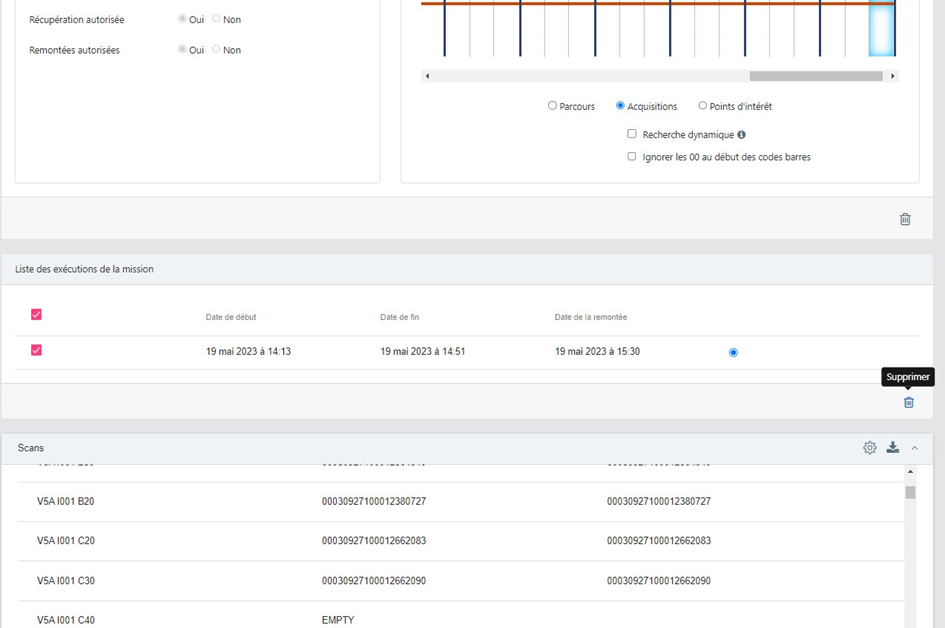945x628 pixels.
Task: Select Oui for Récupération autorisée
Action: (x=182, y=19)
